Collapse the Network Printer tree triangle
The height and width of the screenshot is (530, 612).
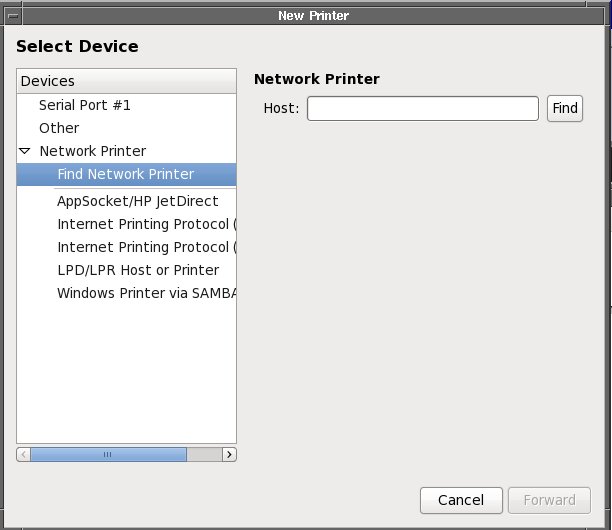pyautogui.click(x=25, y=151)
